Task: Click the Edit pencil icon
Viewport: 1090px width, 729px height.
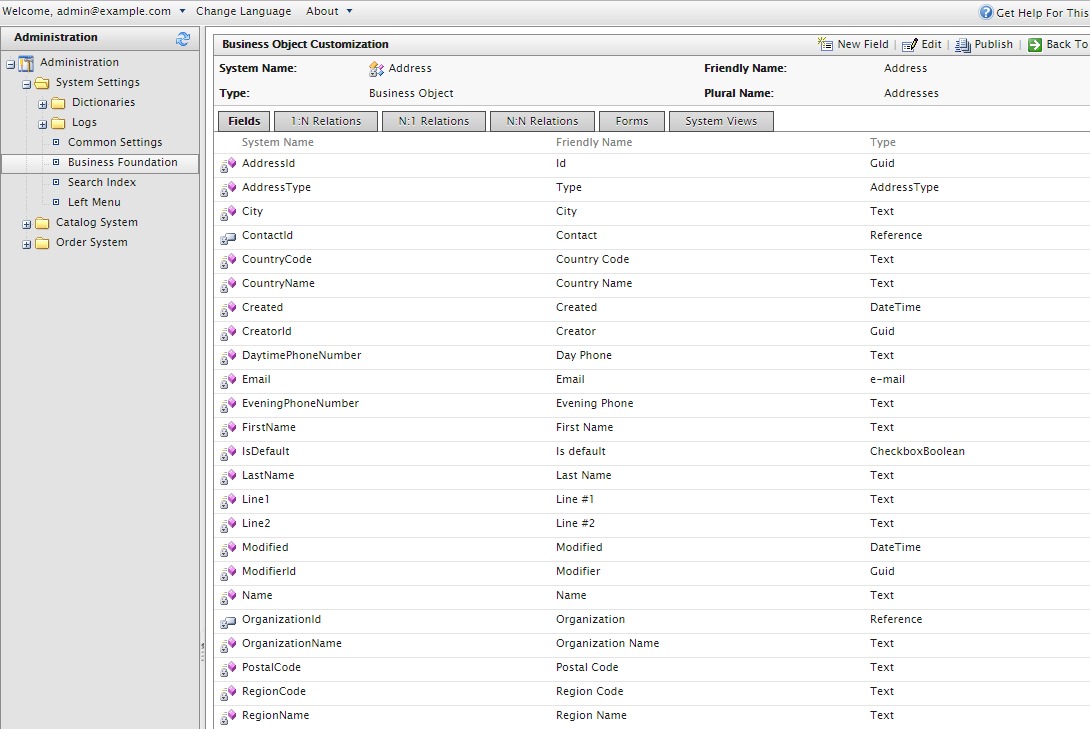Action: (x=909, y=45)
